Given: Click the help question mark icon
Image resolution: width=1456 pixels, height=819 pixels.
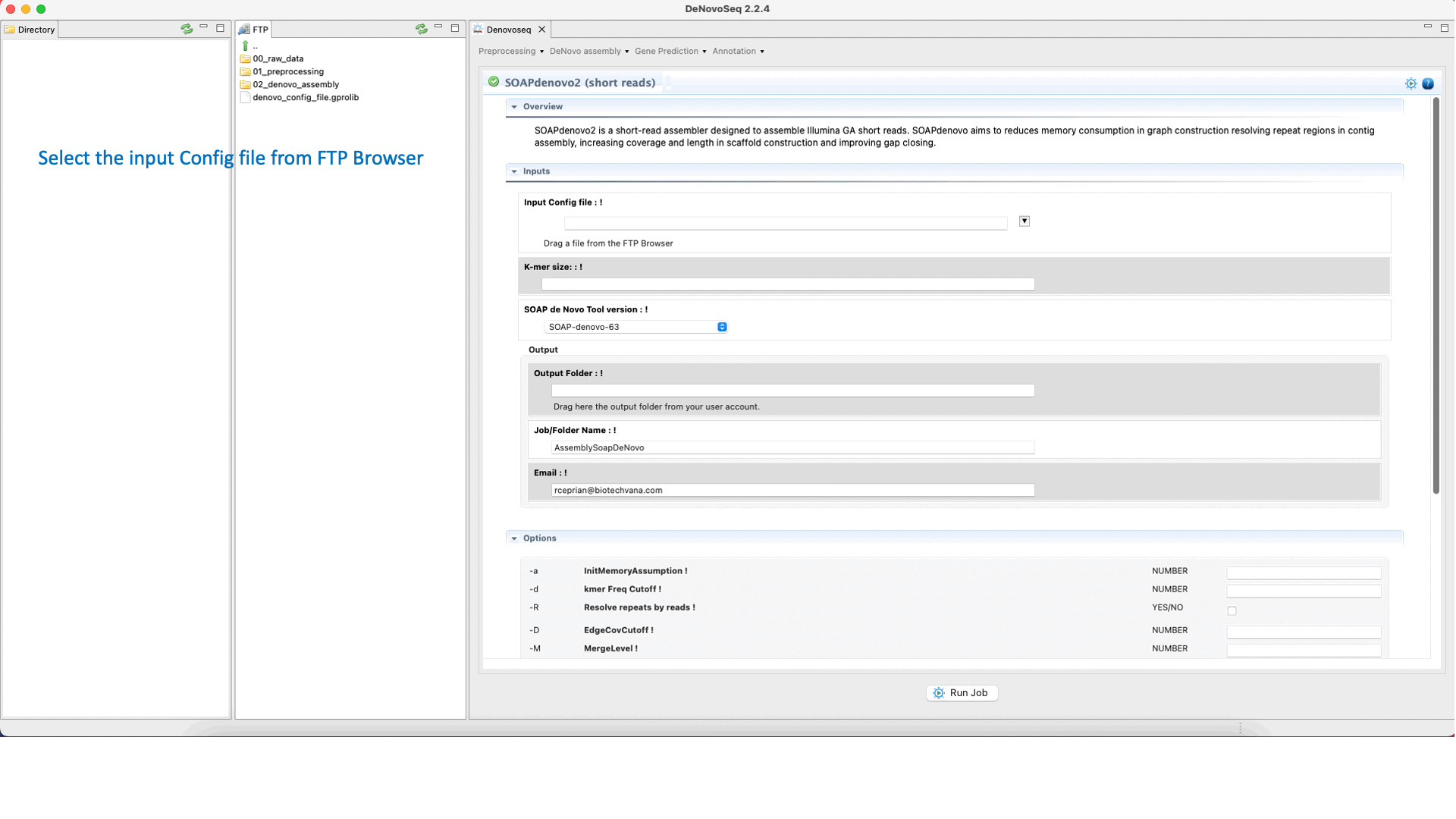Looking at the screenshot, I should tap(1428, 83).
